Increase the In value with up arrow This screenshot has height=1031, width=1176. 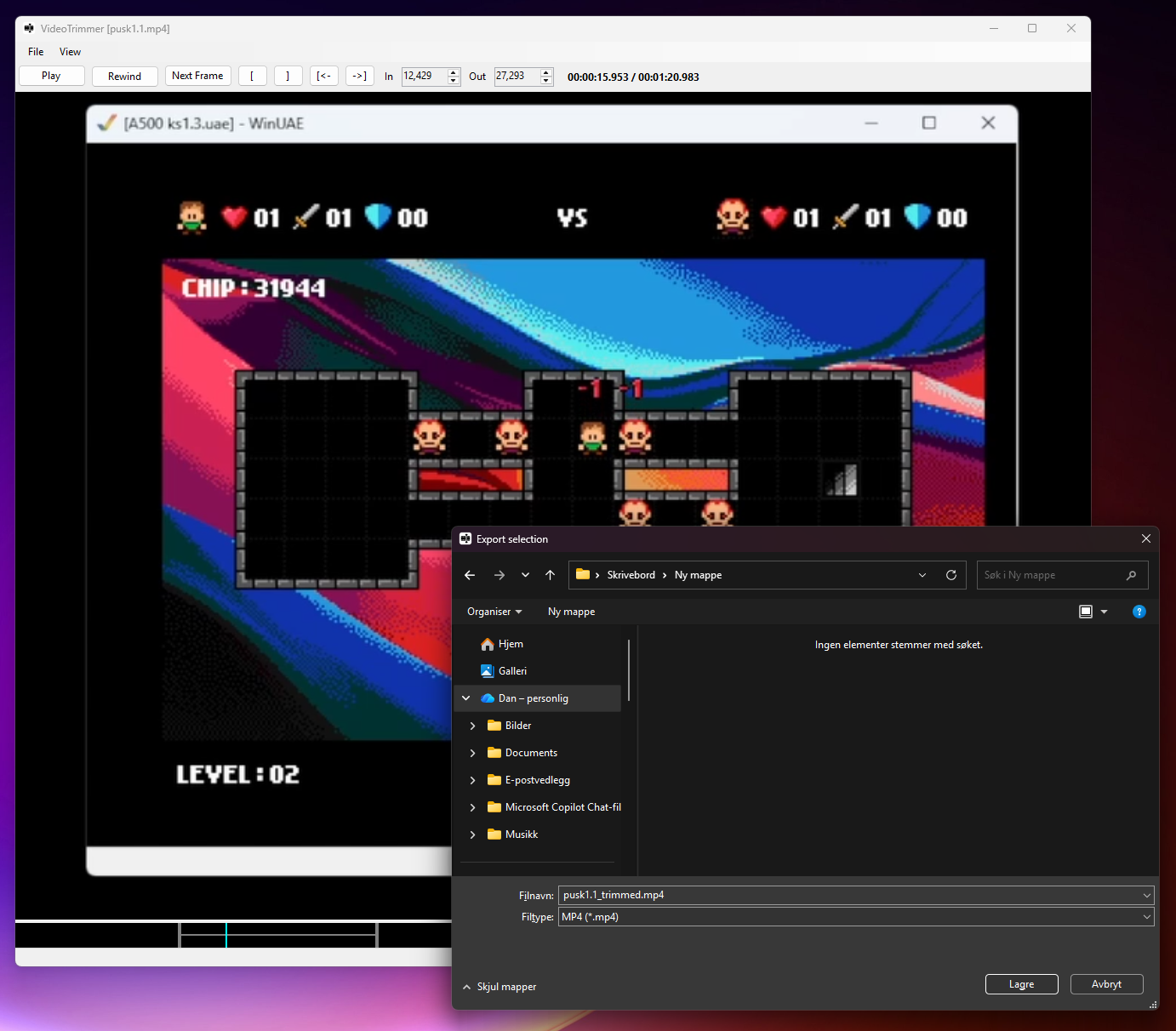point(454,72)
